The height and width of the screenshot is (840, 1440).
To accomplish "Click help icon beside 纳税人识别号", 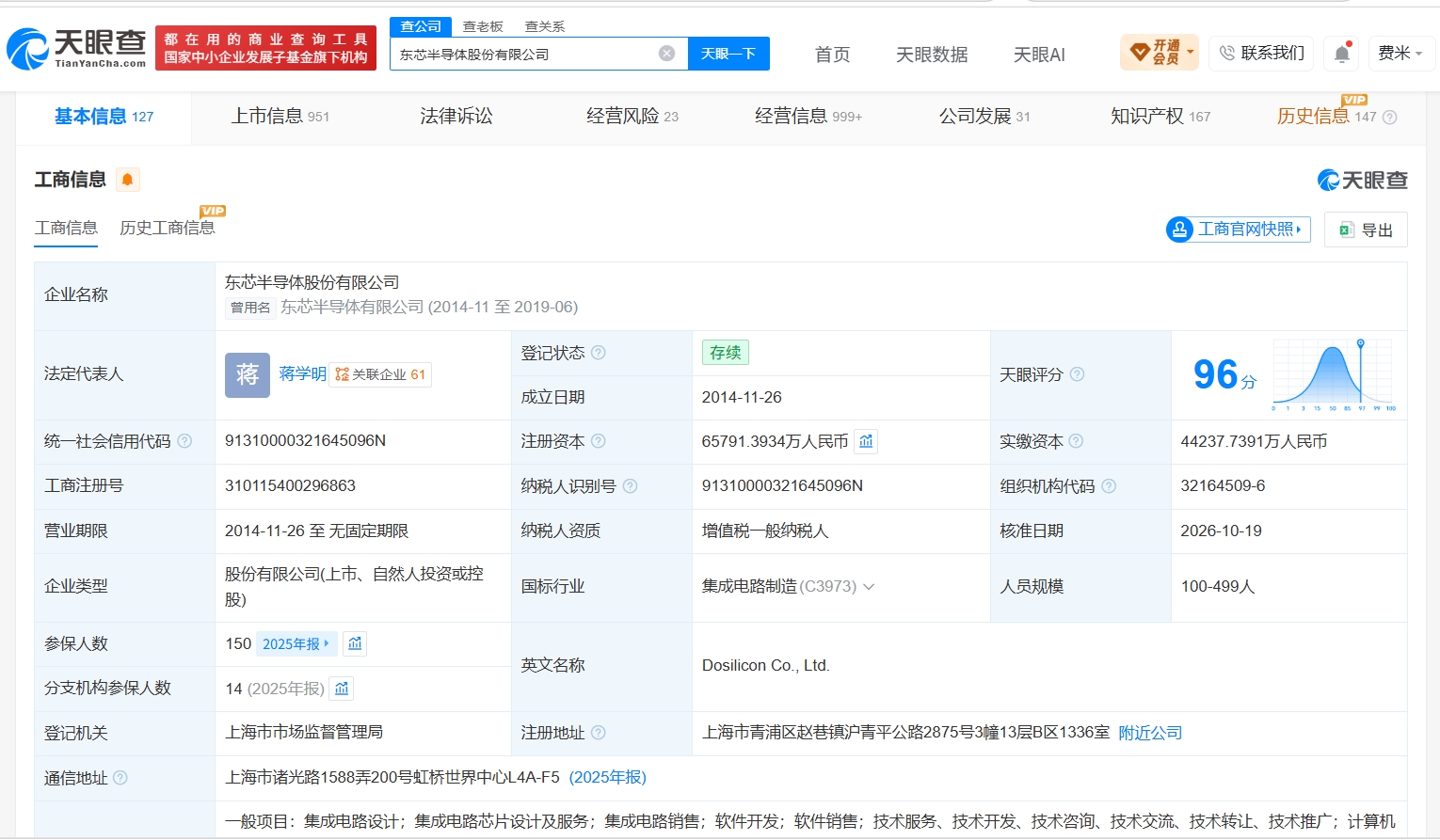I will tap(630, 486).
